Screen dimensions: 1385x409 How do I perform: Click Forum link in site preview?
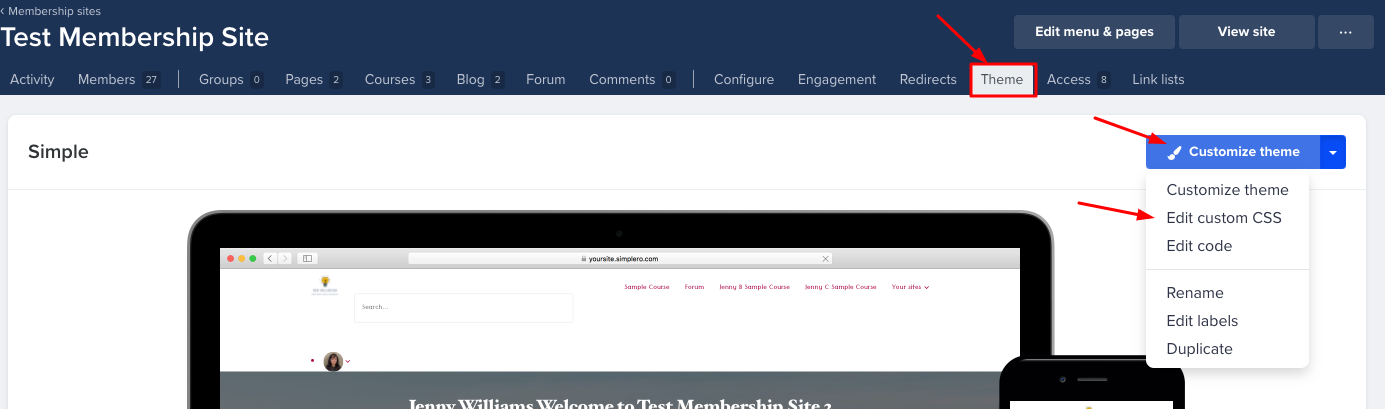point(694,287)
